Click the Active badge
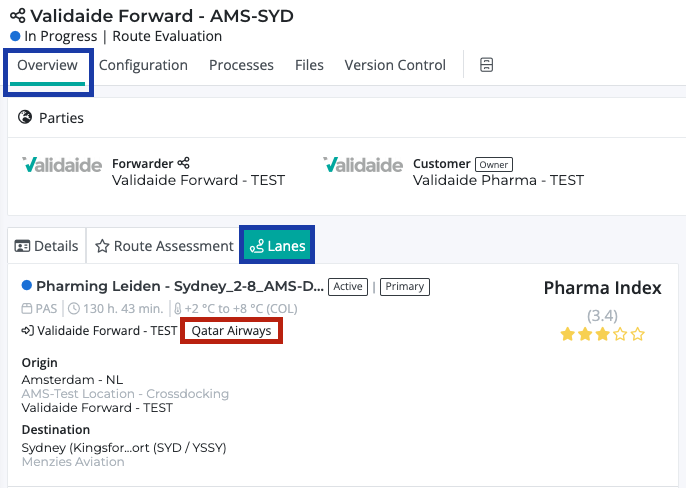Viewport: 686px width, 488px height. pos(348,287)
